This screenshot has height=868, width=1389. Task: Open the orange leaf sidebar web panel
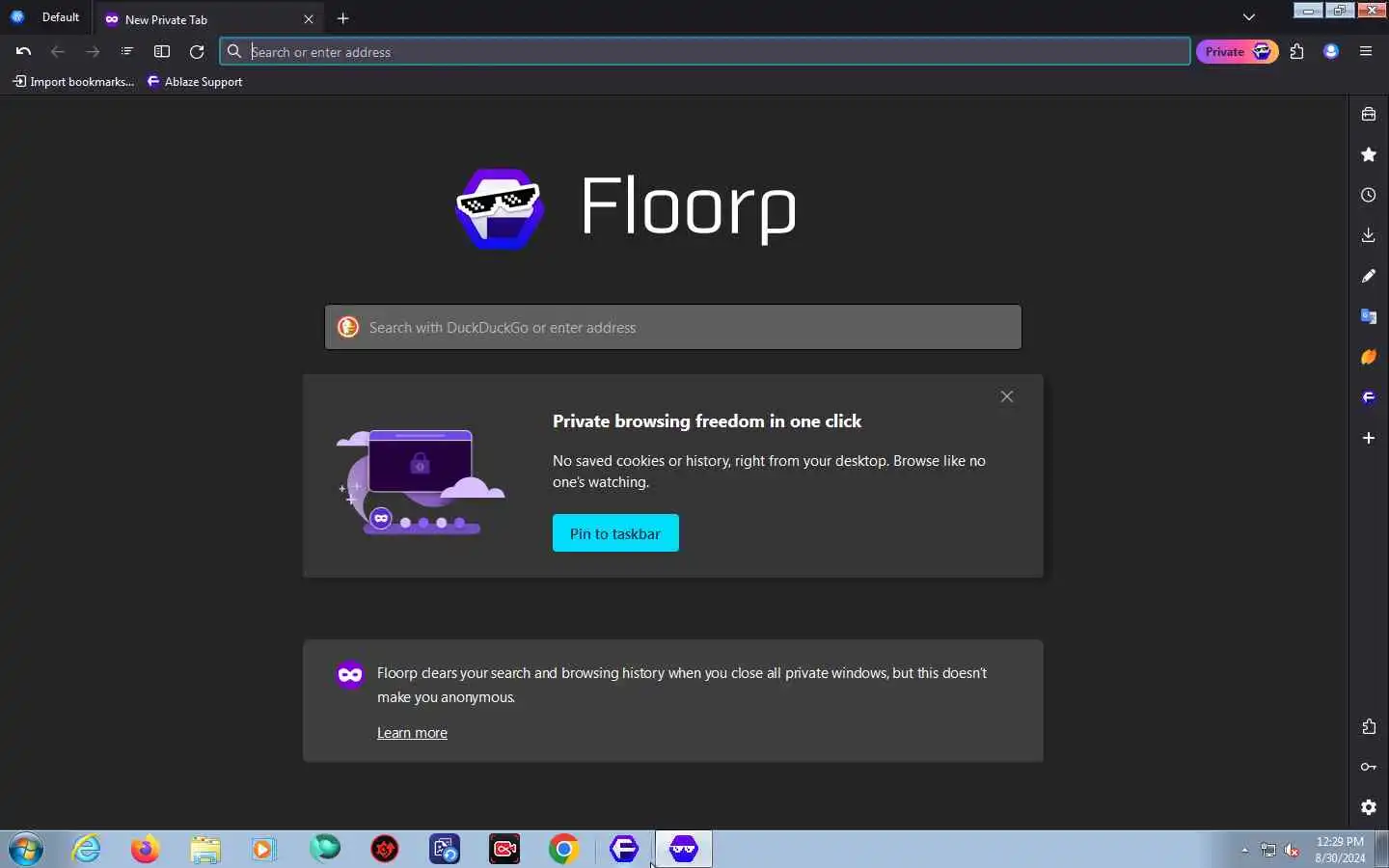1369,357
